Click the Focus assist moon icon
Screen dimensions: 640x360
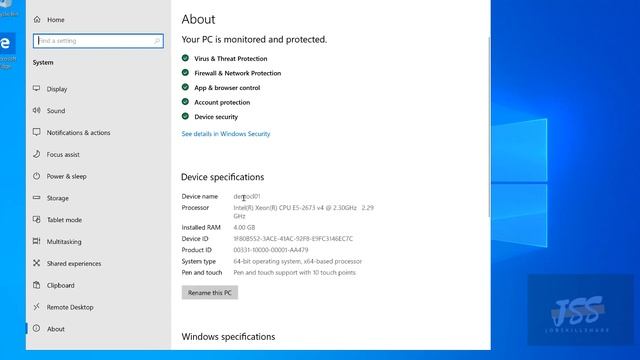(x=37, y=154)
